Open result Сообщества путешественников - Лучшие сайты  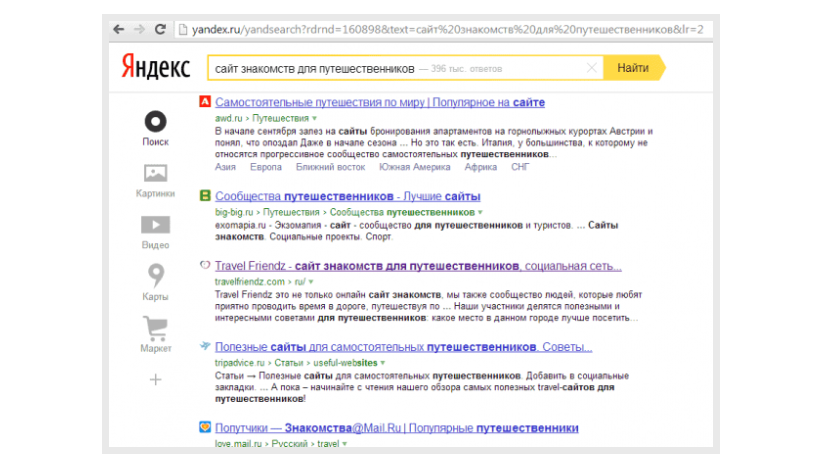[347, 196]
